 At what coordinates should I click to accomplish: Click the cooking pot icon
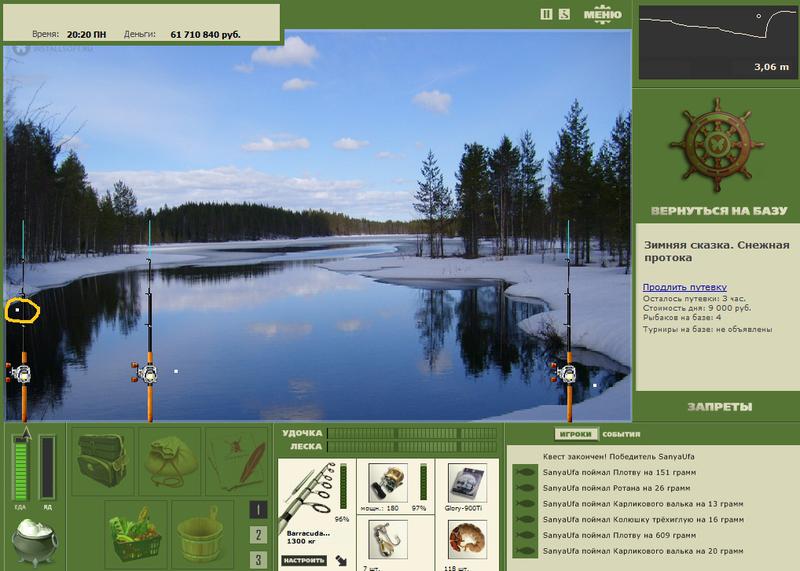tap(34, 542)
